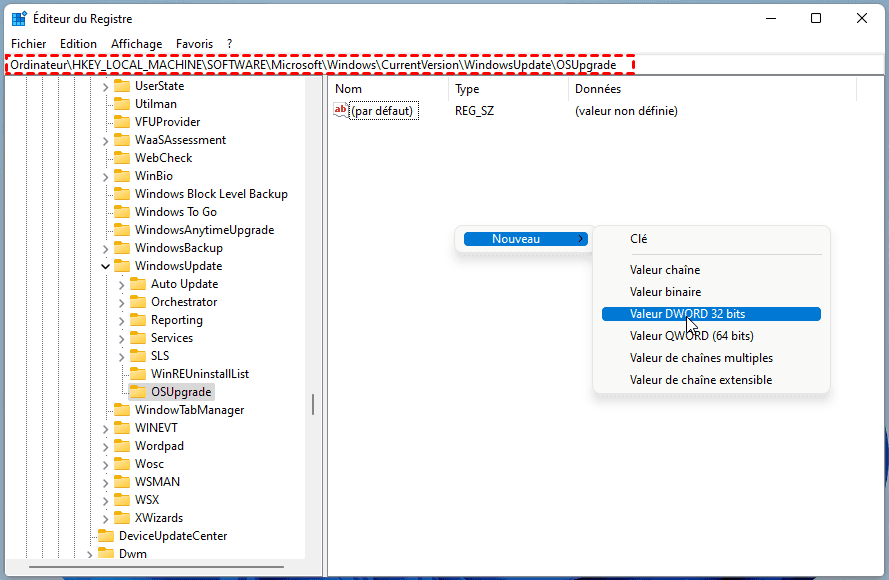The image size is (889, 580).
Task: Open the Fichier menu
Action: (28, 44)
